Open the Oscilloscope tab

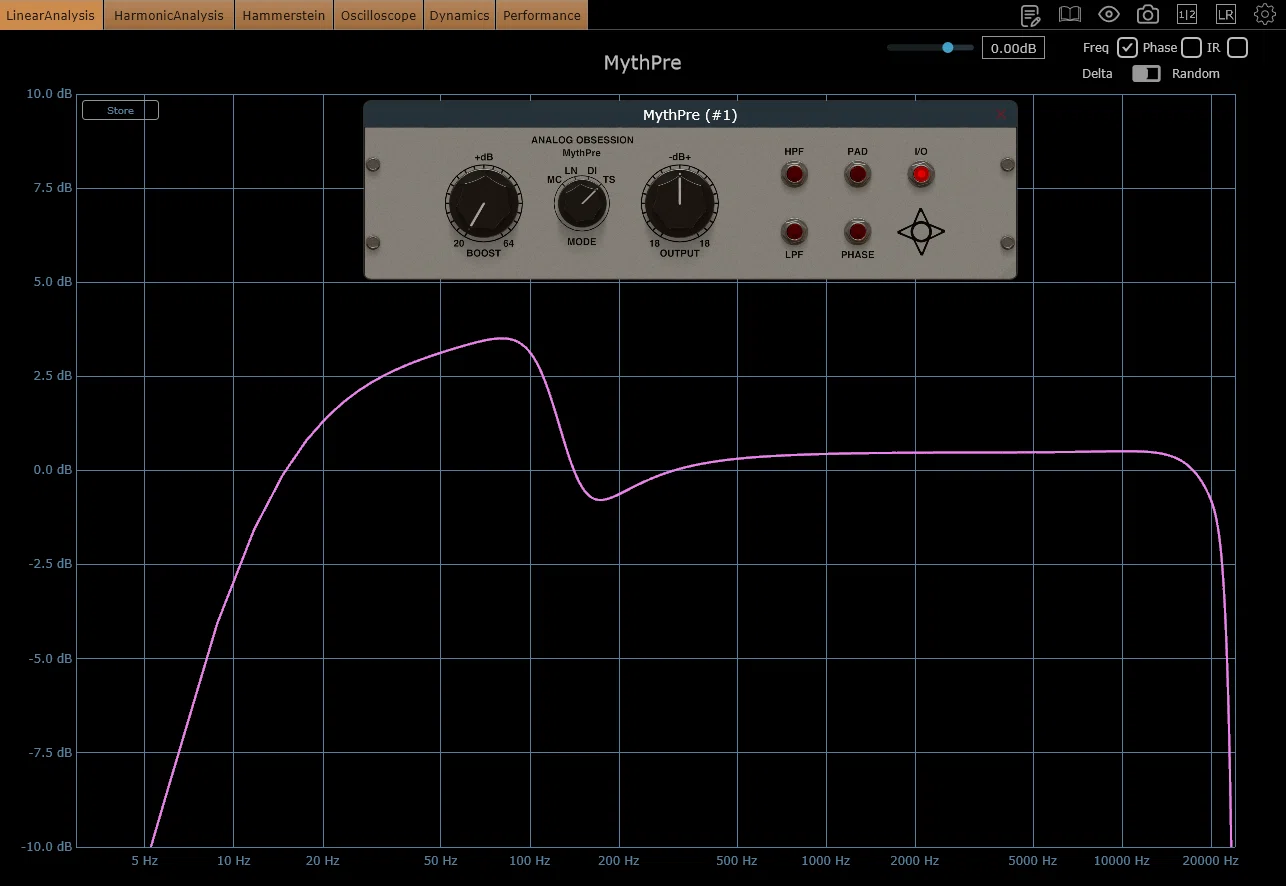[x=379, y=15]
